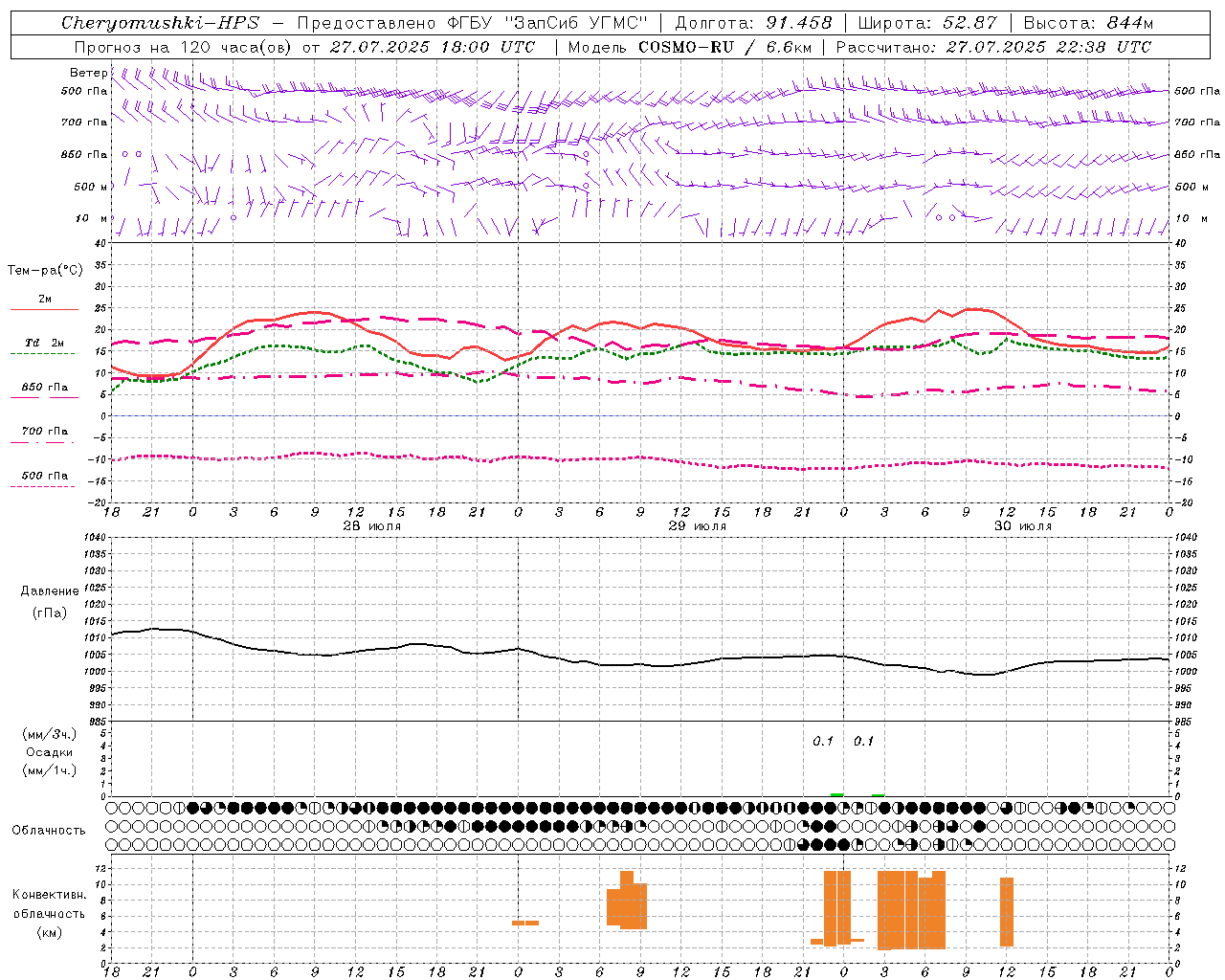Image resolution: width=1225 pixels, height=980 pixels.
Task: Click the 'Облачность' cloud cover label
Action: [x=49, y=831]
